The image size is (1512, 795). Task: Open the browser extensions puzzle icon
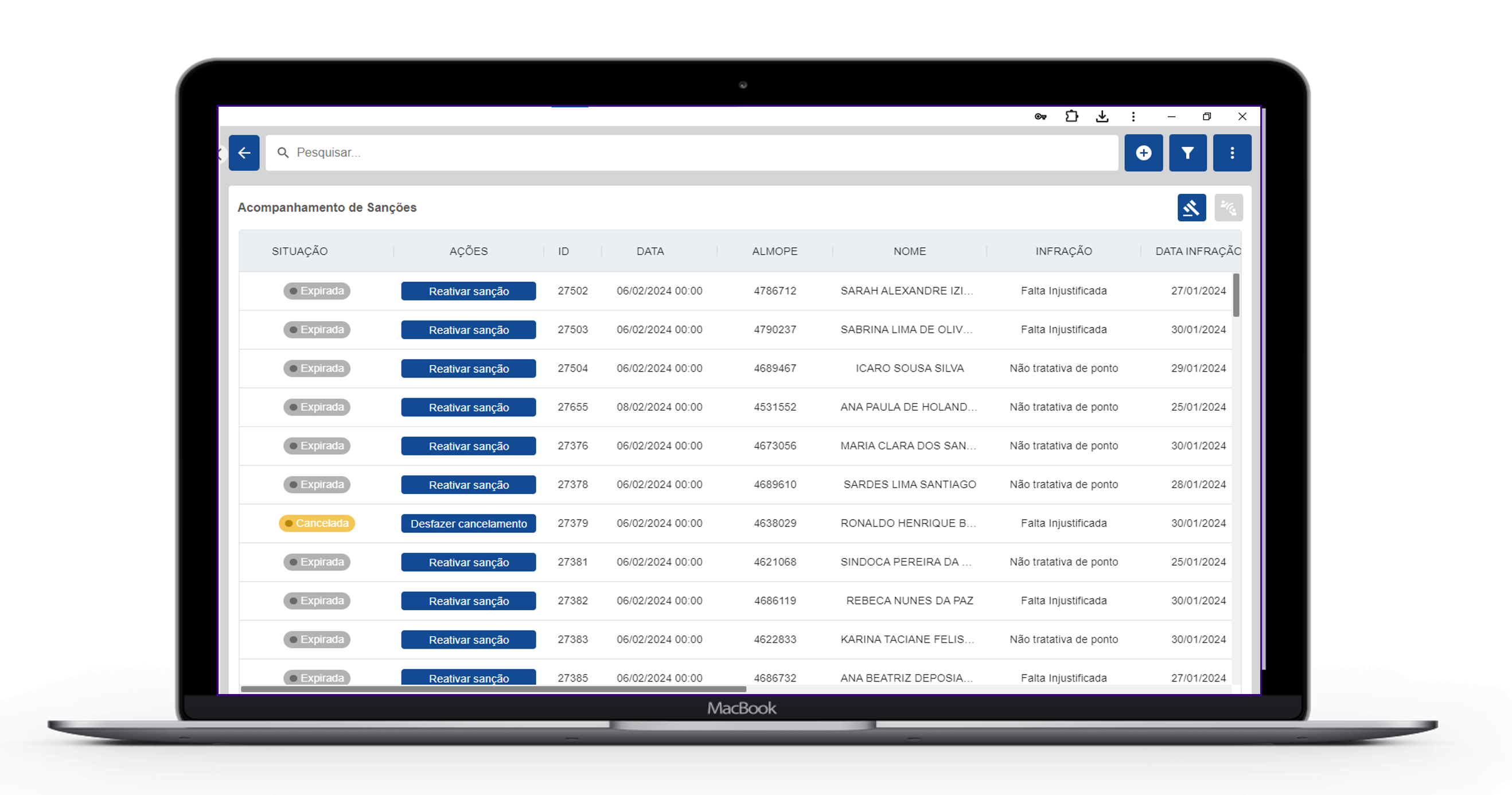(x=1071, y=116)
